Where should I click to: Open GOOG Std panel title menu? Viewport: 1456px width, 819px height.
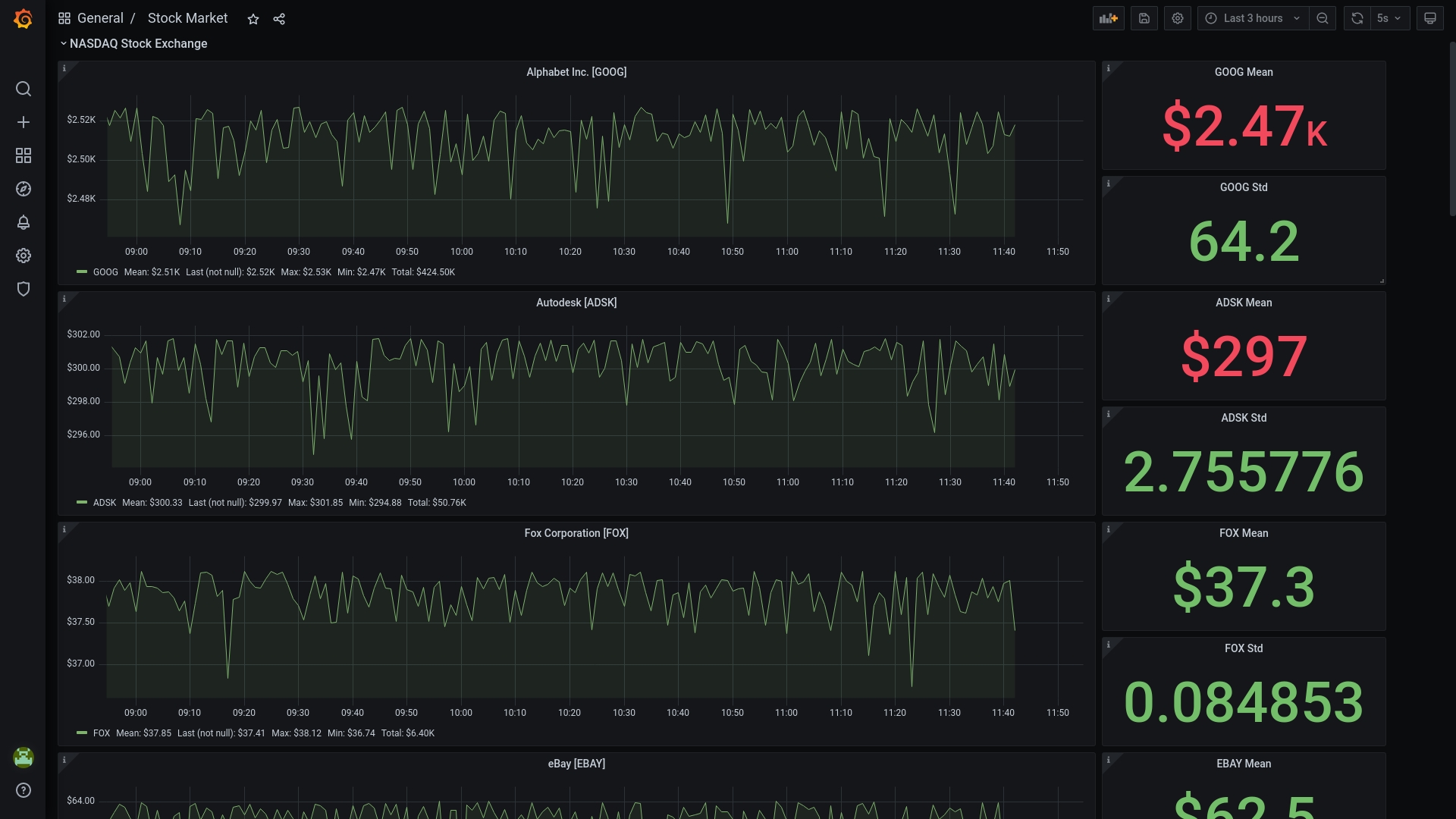pos(1244,187)
